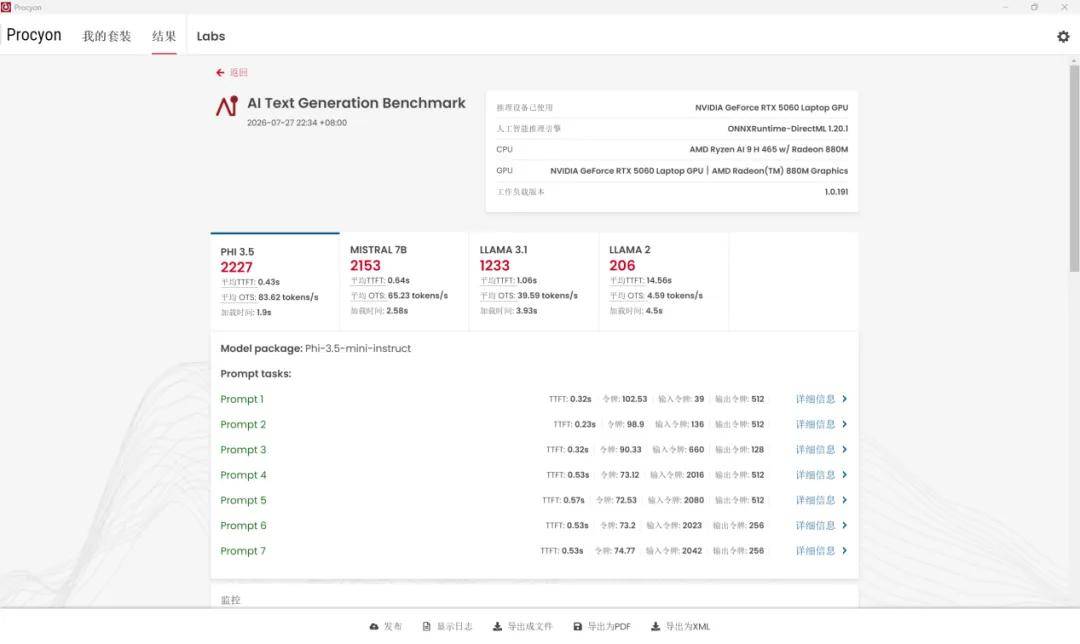Switch to the 结果 tab
This screenshot has width=1080, height=644.
tap(164, 37)
